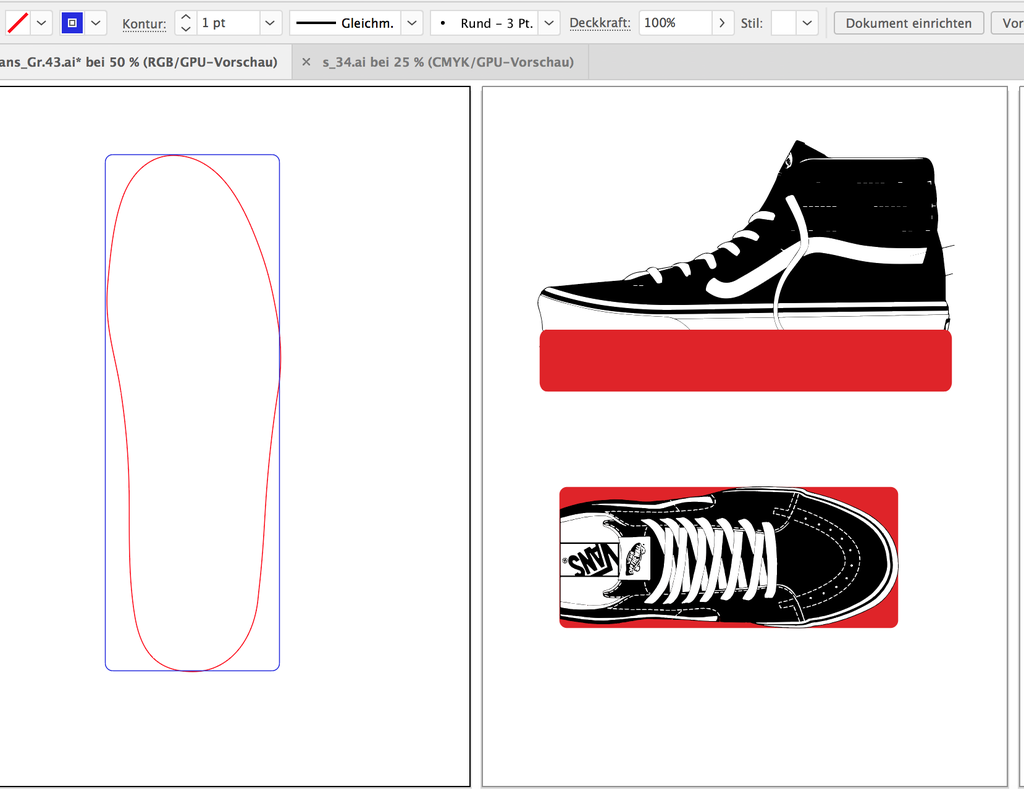The height and width of the screenshot is (789, 1024).
Task: Open the Stil dropdown arrow
Action: tap(807, 23)
